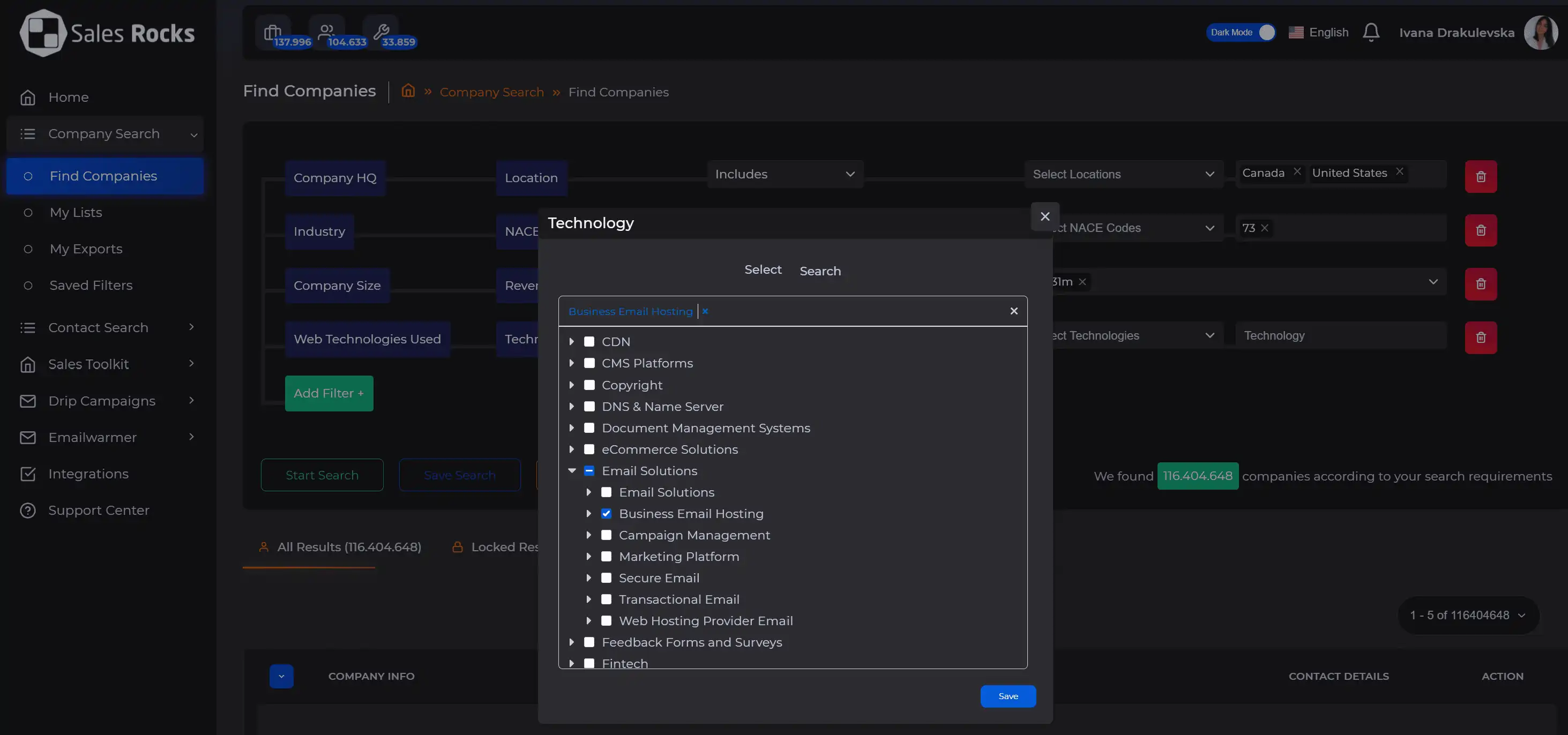Remove Canada from selected locations
This screenshot has height=735, width=1568.
1297,171
